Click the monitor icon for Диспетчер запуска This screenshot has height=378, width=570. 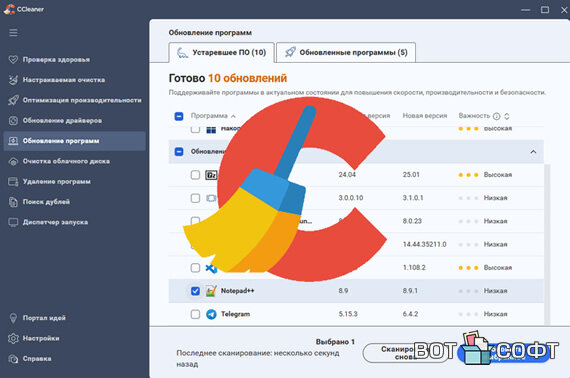[x=13, y=222]
